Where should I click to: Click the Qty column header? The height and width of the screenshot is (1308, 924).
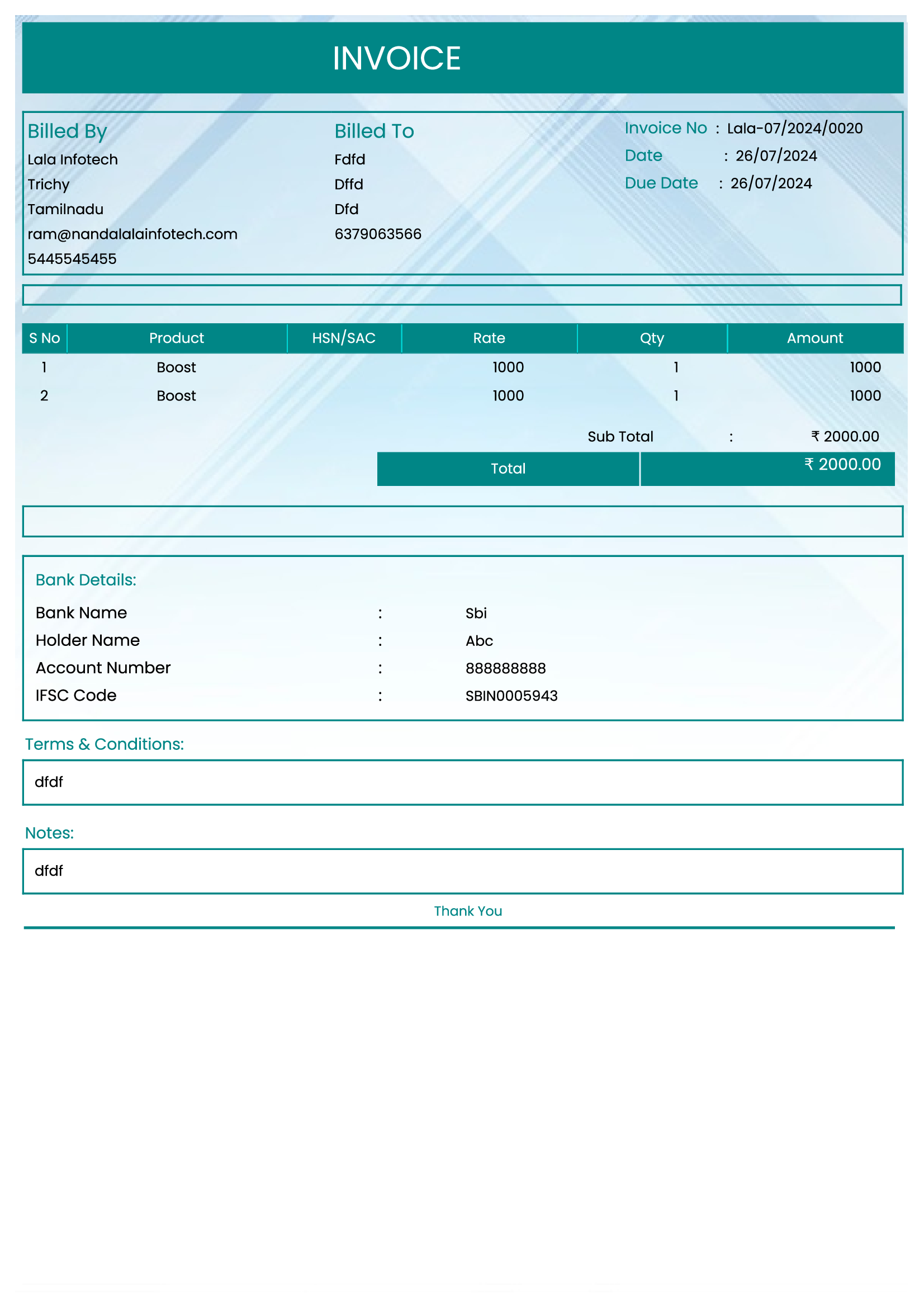tap(651, 338)
